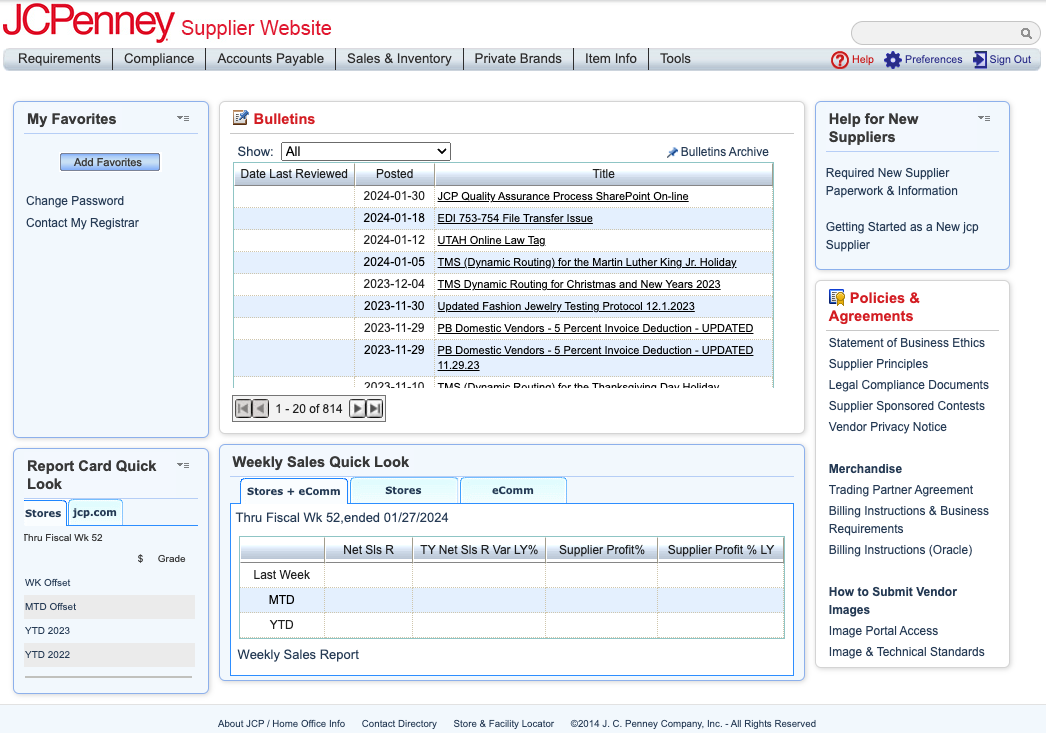Open the Show bulletins filter dropdown
This screenshot has height=733, width=1046.
[365, 152]
